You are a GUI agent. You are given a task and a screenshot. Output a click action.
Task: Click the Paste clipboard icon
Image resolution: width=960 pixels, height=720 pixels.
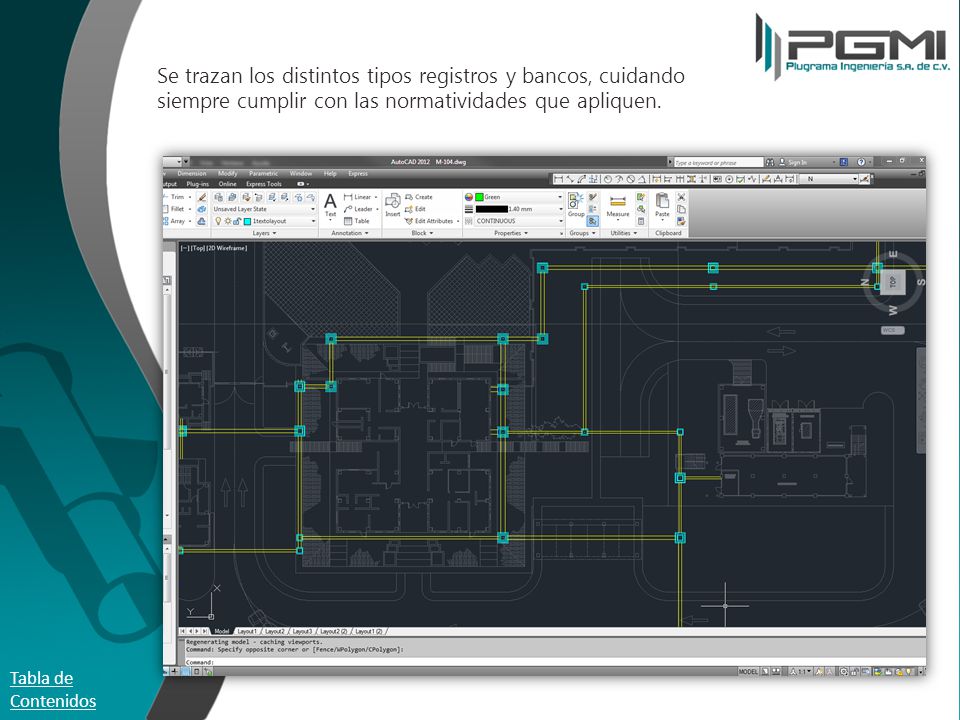pos(662,205)
